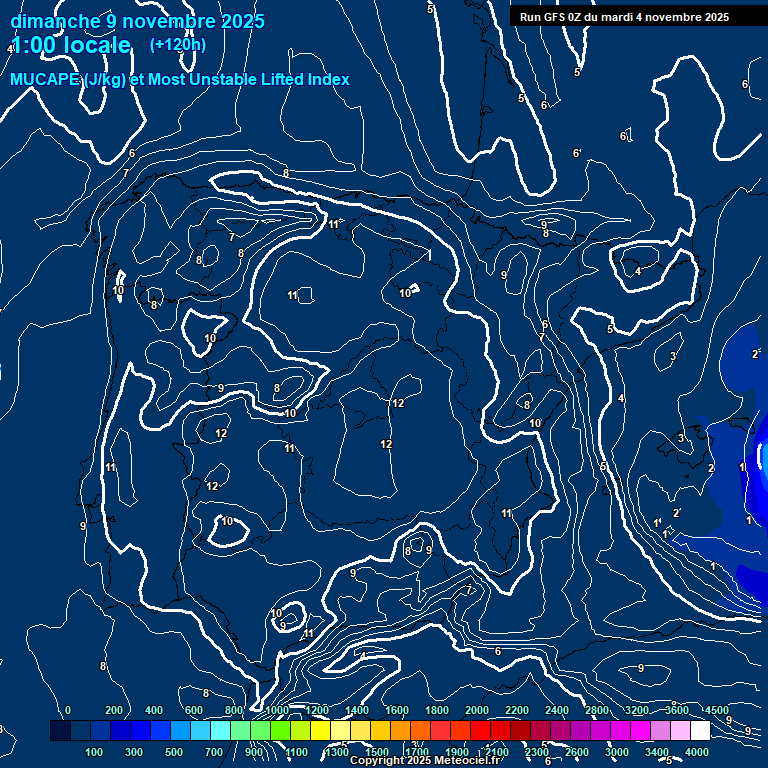Select the red swatch between 2000 and 2100
This screenshot has height=768, width=768.
pos(480,730)
